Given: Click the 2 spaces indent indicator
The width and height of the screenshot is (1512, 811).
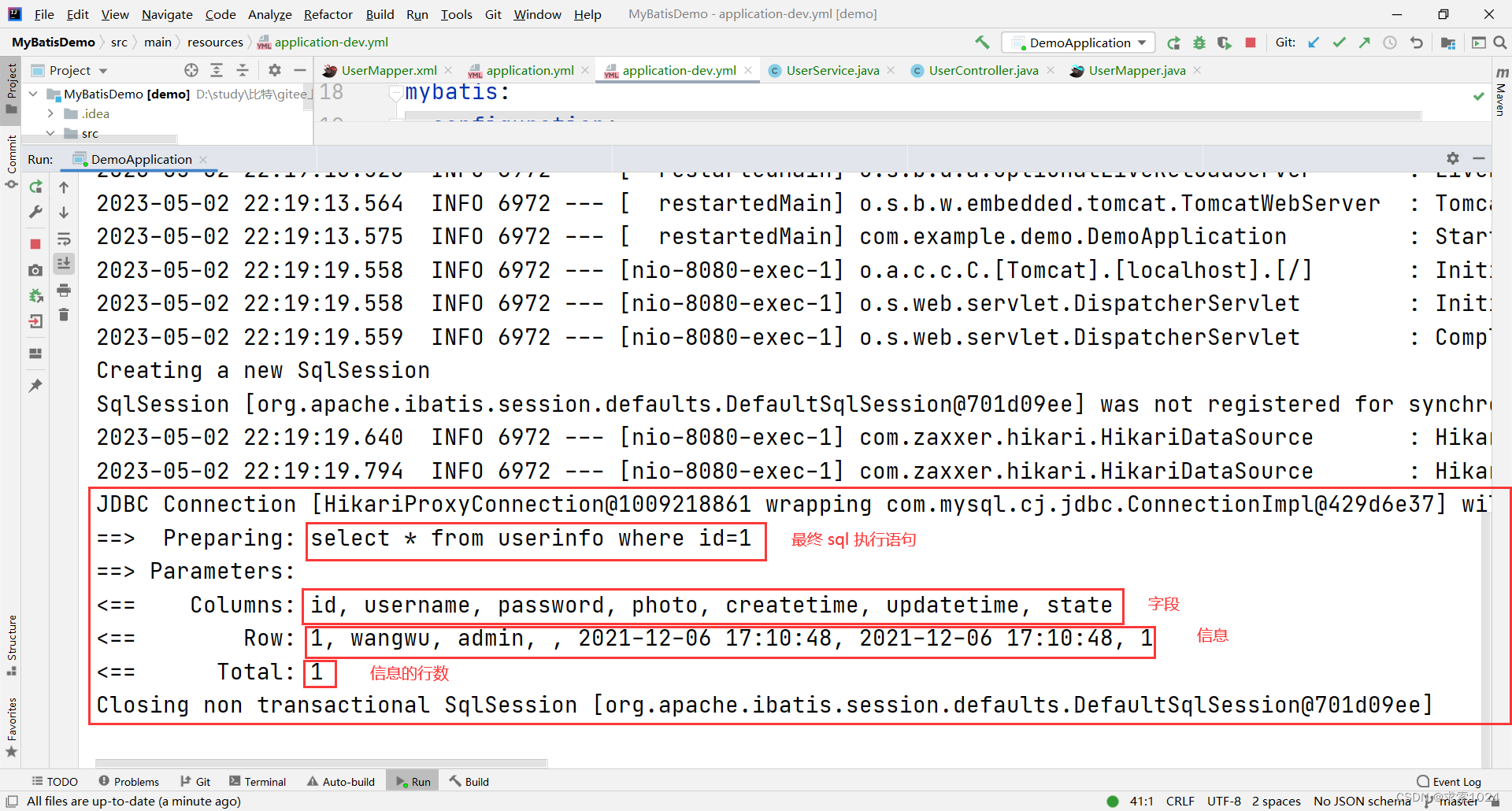Looking at the screenshot, I should point(1276,801).
